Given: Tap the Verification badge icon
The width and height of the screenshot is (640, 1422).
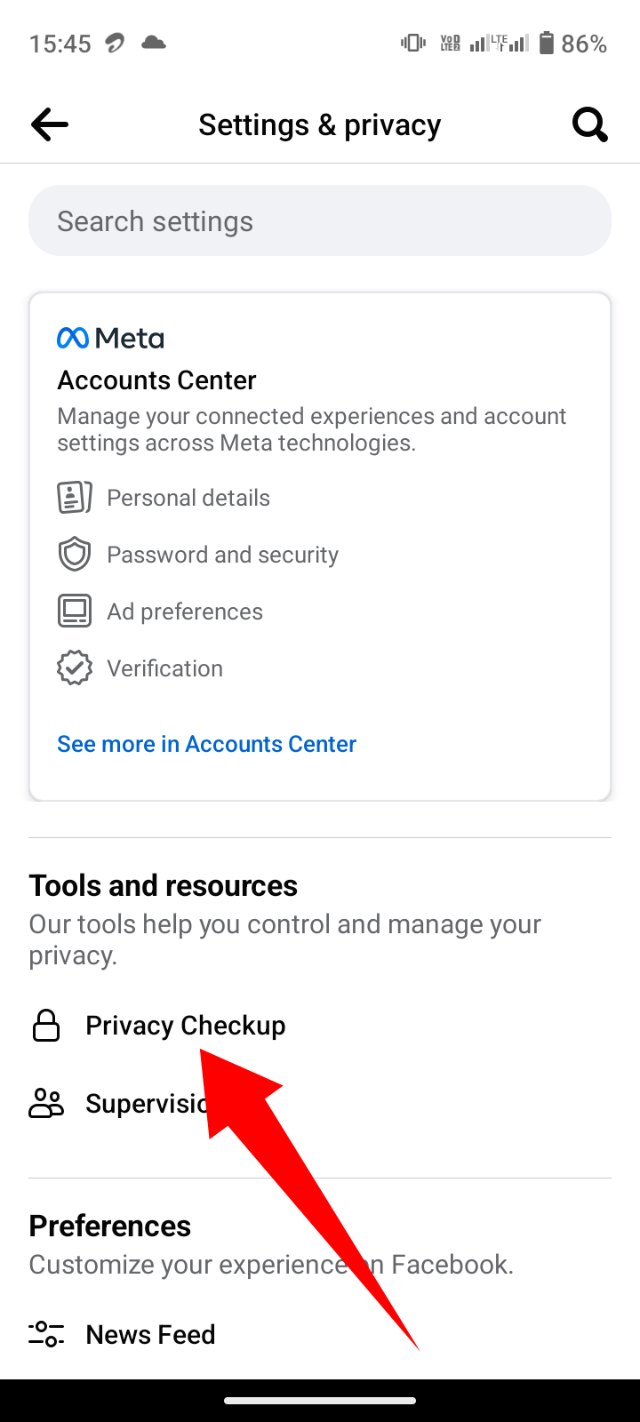Looking at the screenshot, I should [x=75, y=669].
